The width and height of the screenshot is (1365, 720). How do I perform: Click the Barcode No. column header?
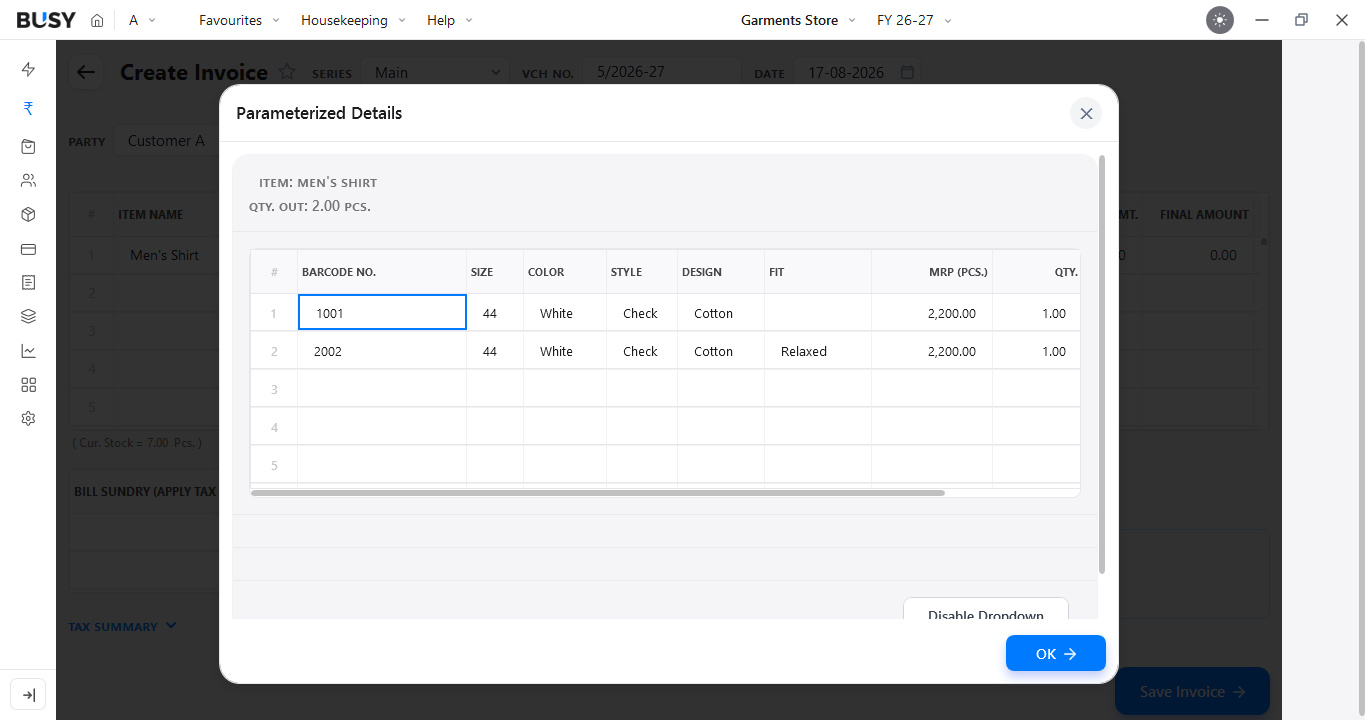click(382, 272)
